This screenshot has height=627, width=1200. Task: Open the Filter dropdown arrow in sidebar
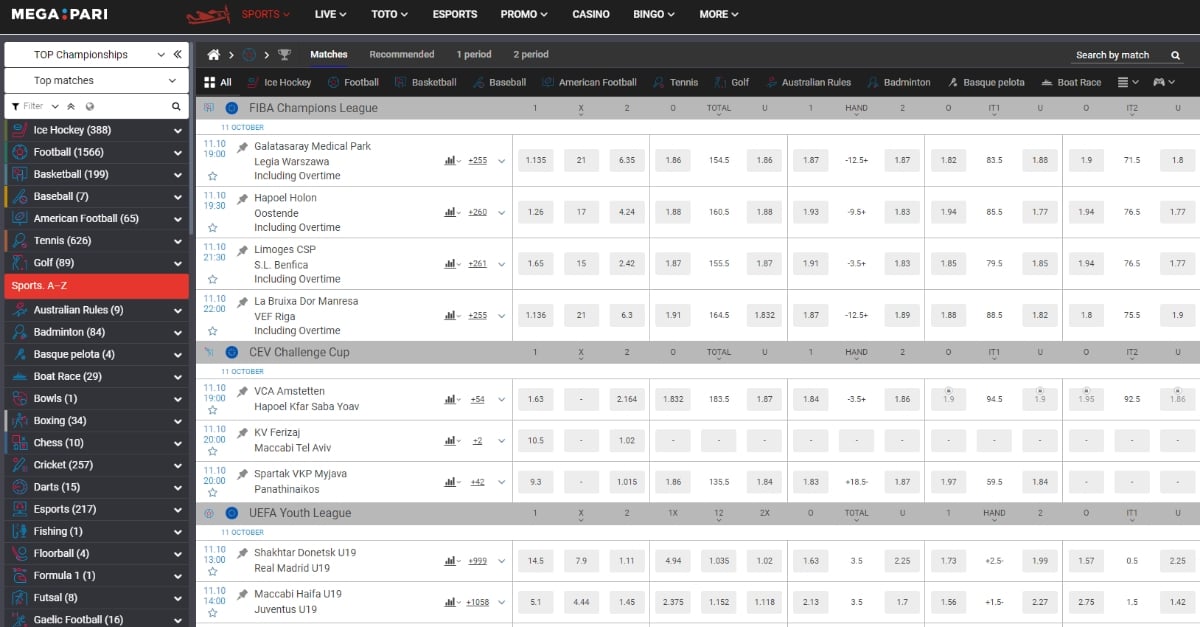[55, 106]
